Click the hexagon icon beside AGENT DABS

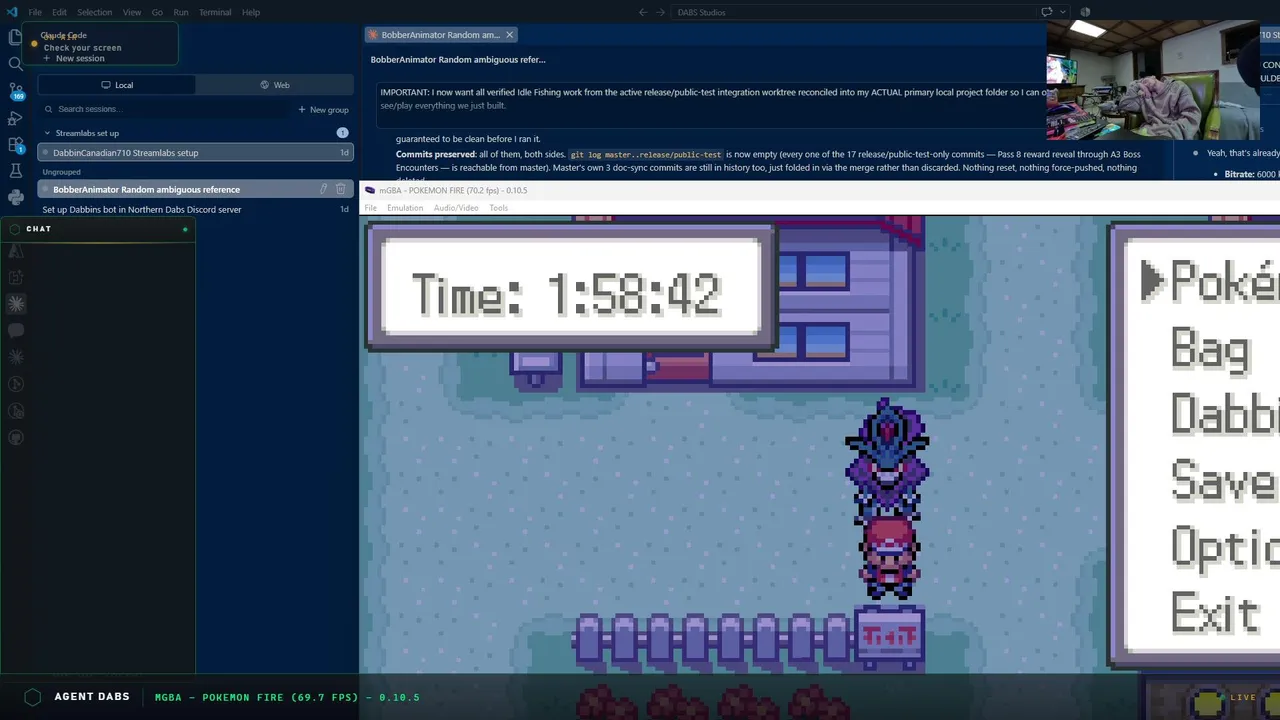coord(32,697)
